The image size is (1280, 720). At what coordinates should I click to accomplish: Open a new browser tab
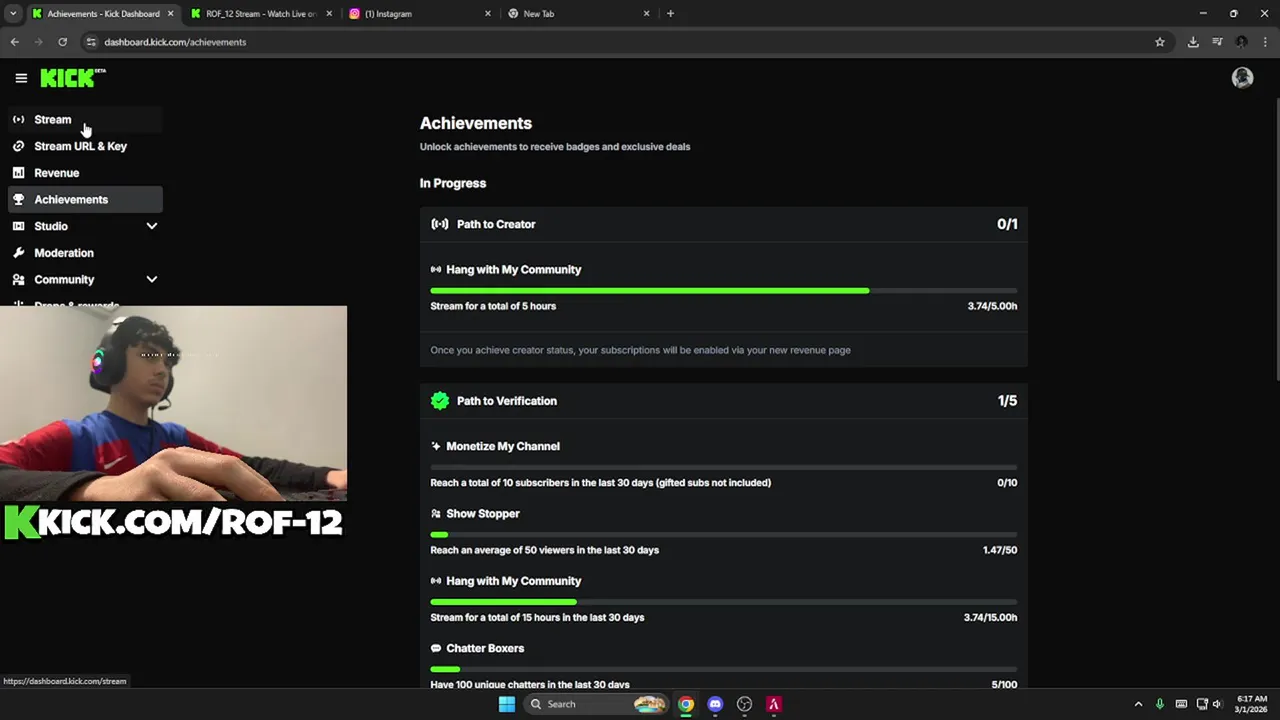tap(670, 14)
